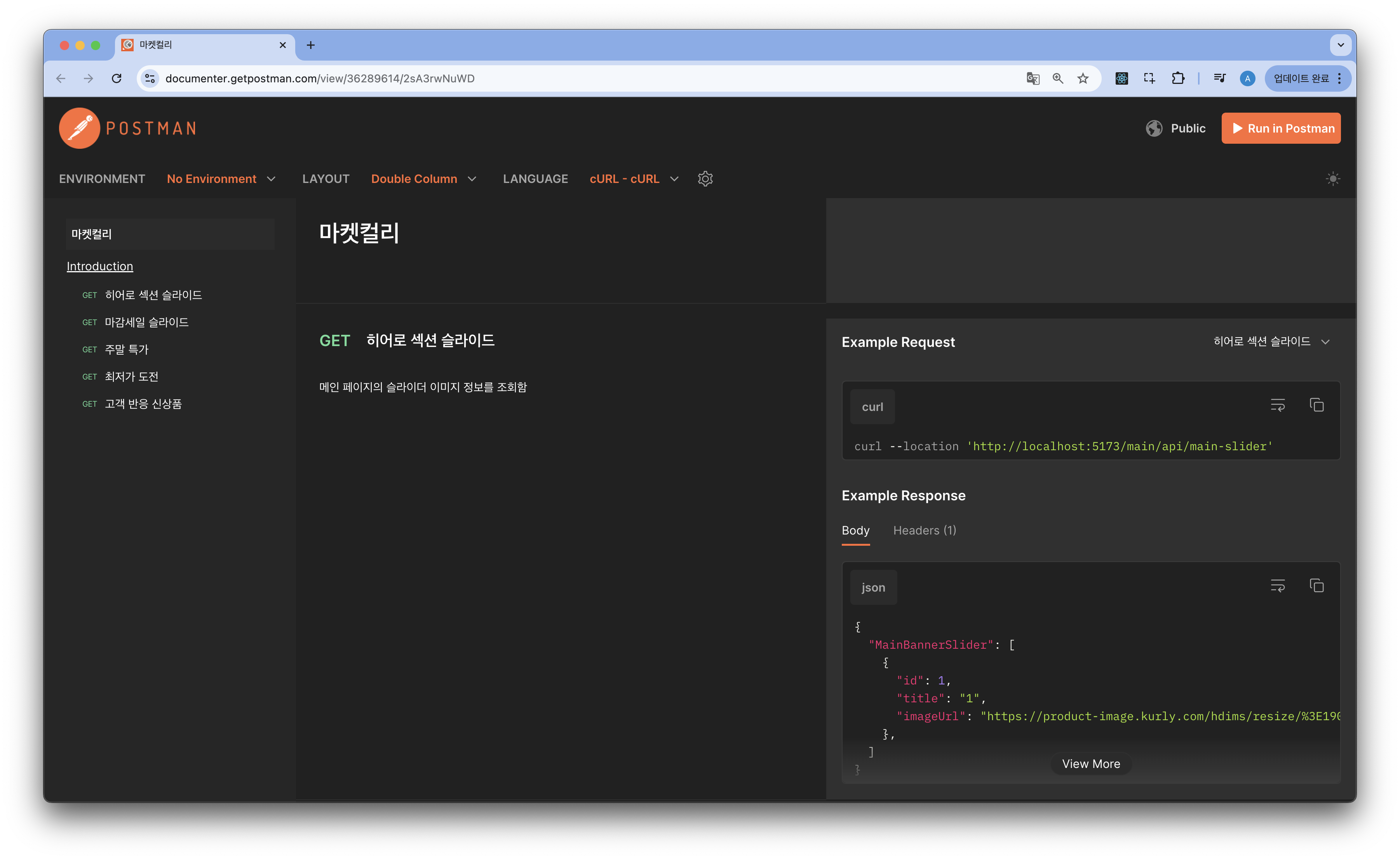Open the Introduction link in sidebar
Screen dimensions: 1400x860
[x=100, y=266]
